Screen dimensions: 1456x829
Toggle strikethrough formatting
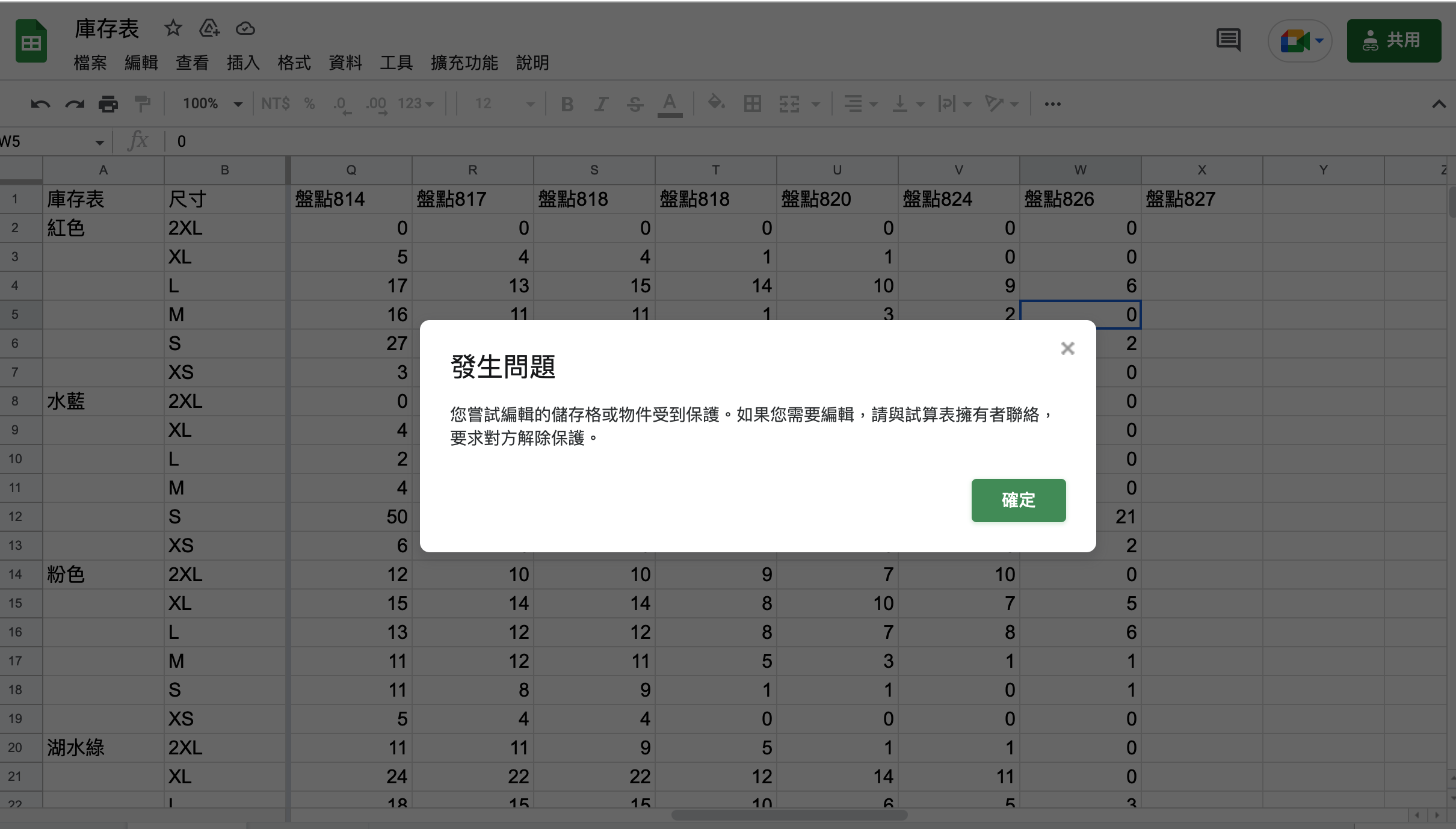coord(634,103)
